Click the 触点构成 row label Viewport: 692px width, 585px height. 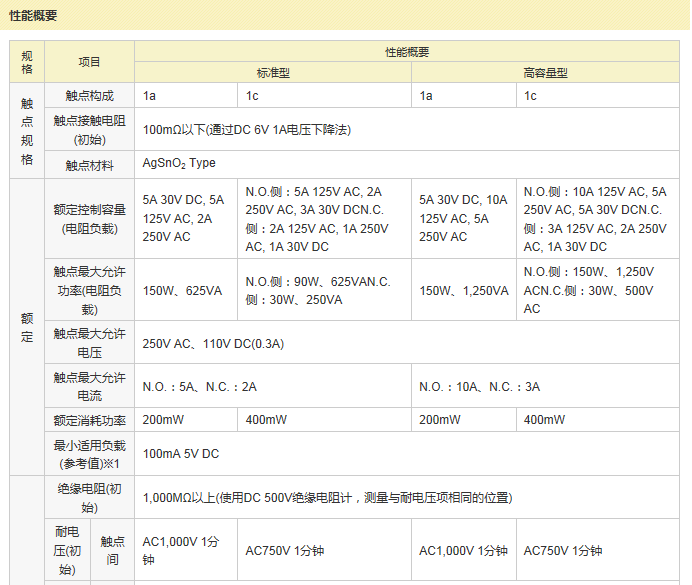pos(90,96)
